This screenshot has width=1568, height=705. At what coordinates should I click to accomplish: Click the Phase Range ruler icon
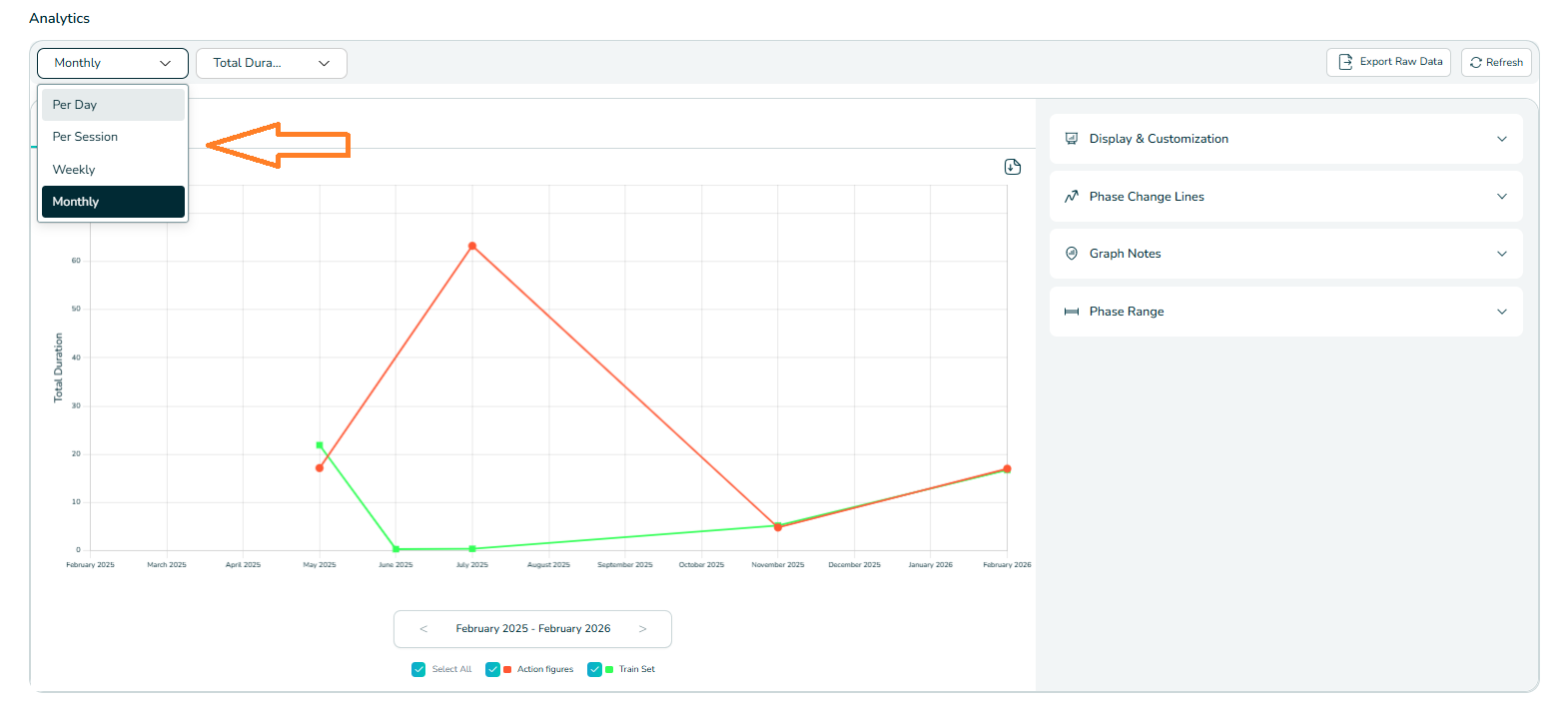click(1072, 312)
